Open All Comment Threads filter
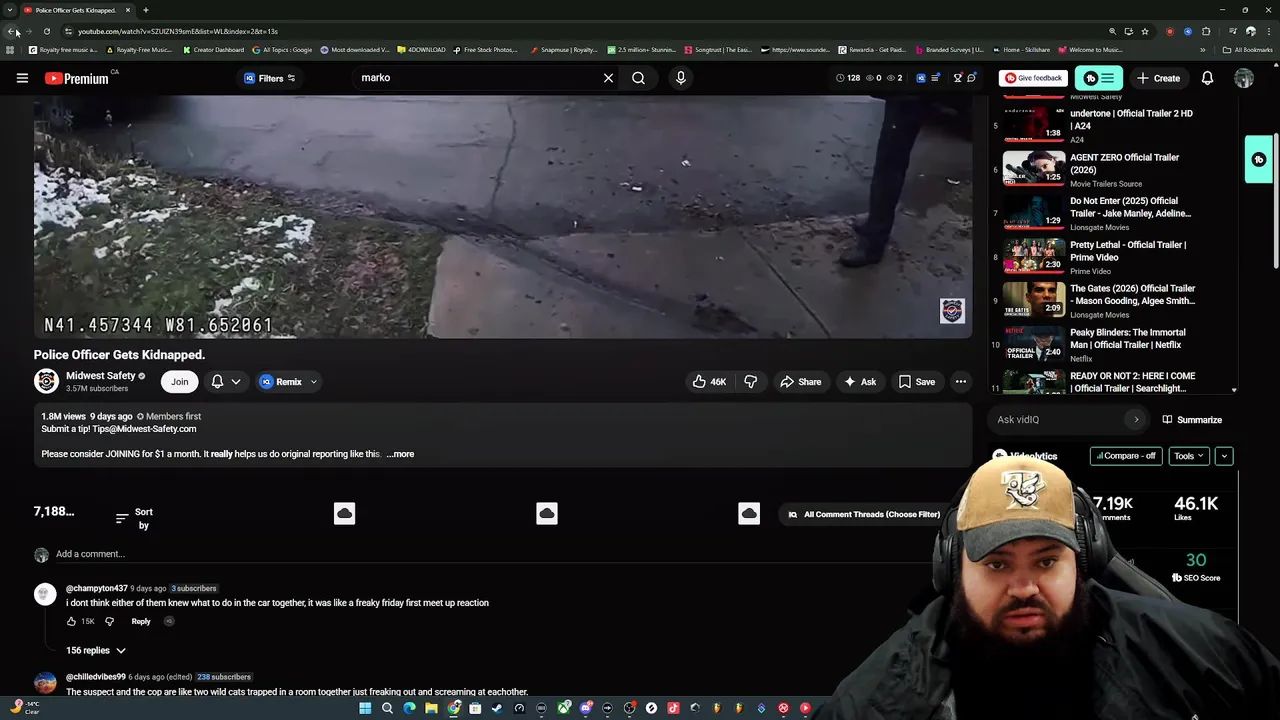1280x720 pixels. tap(864, 515)
